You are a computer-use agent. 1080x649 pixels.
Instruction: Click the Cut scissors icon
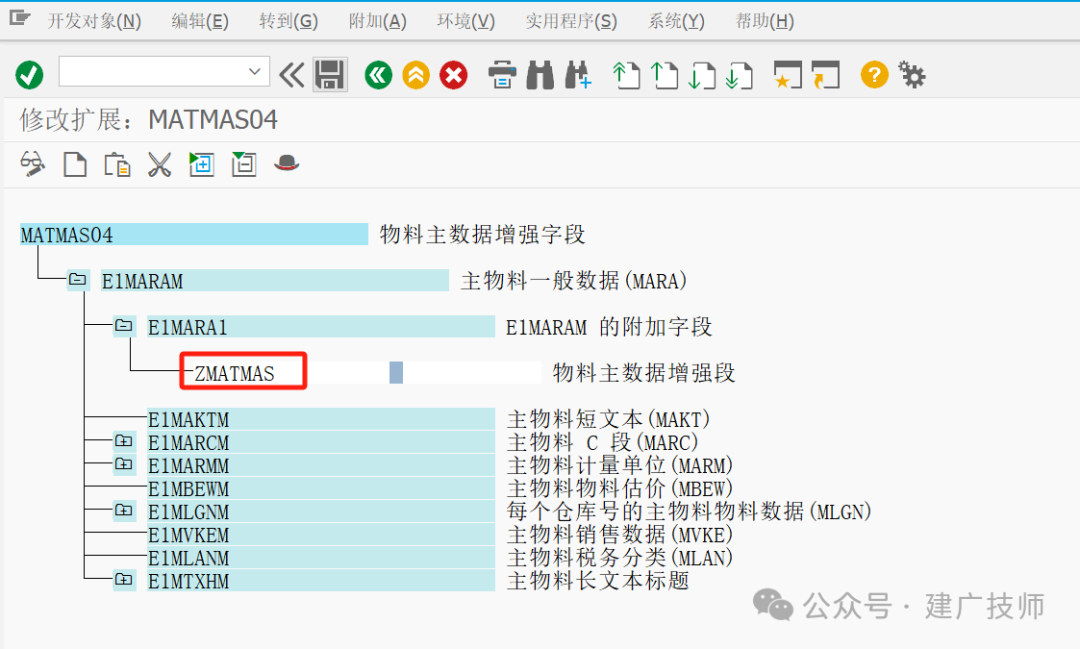[x=159, y=164]
